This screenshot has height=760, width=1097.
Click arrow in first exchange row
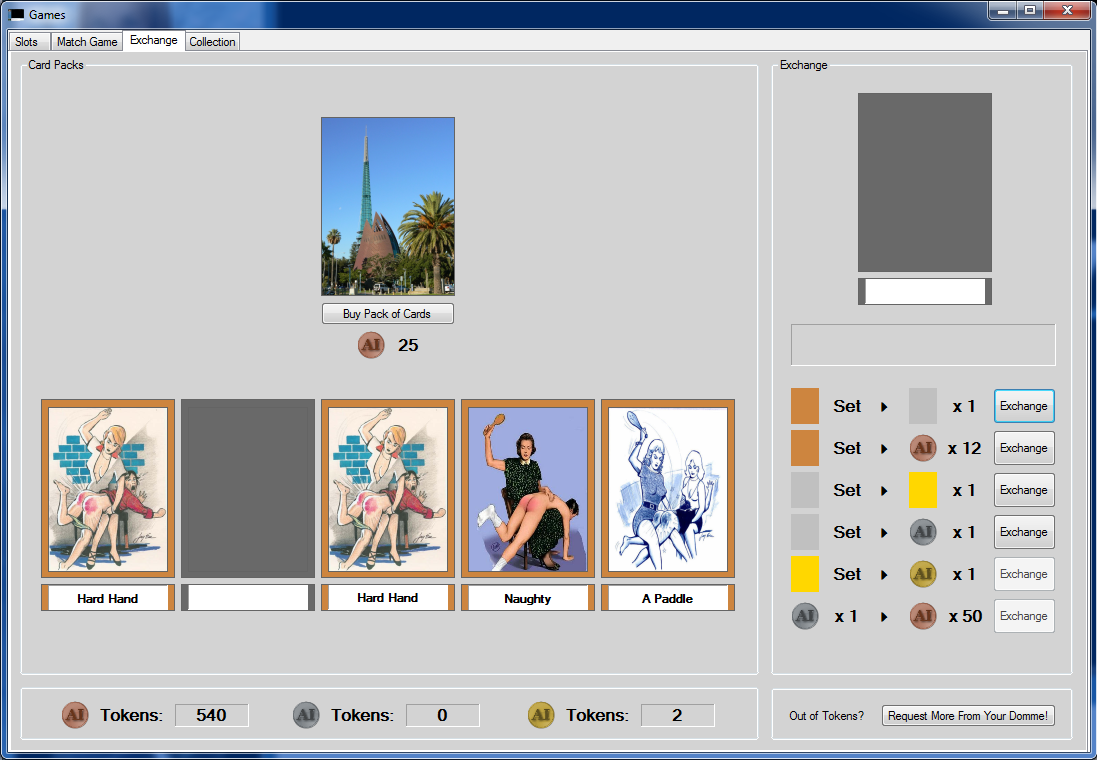point(884,407)
